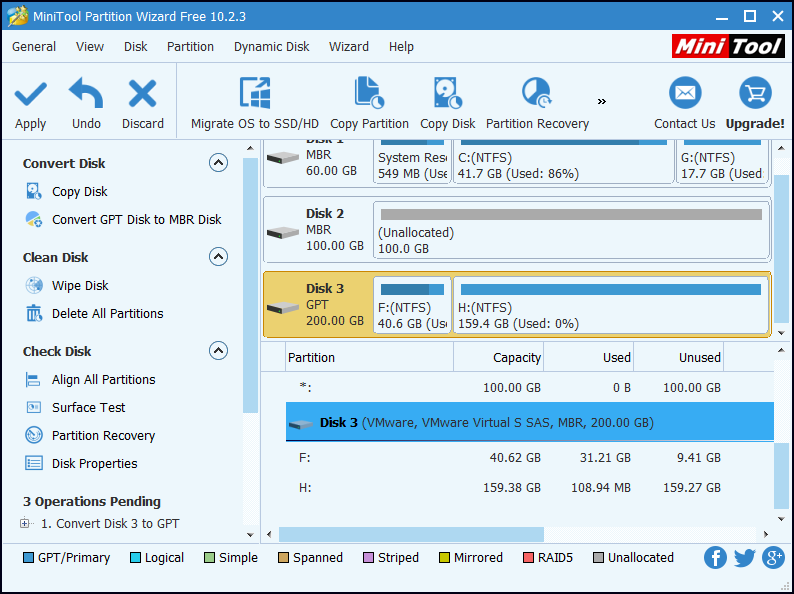Select the Disk 3 VMware row in list
Image resolution: width=794 pixels, height=594 pixels.
530,422
